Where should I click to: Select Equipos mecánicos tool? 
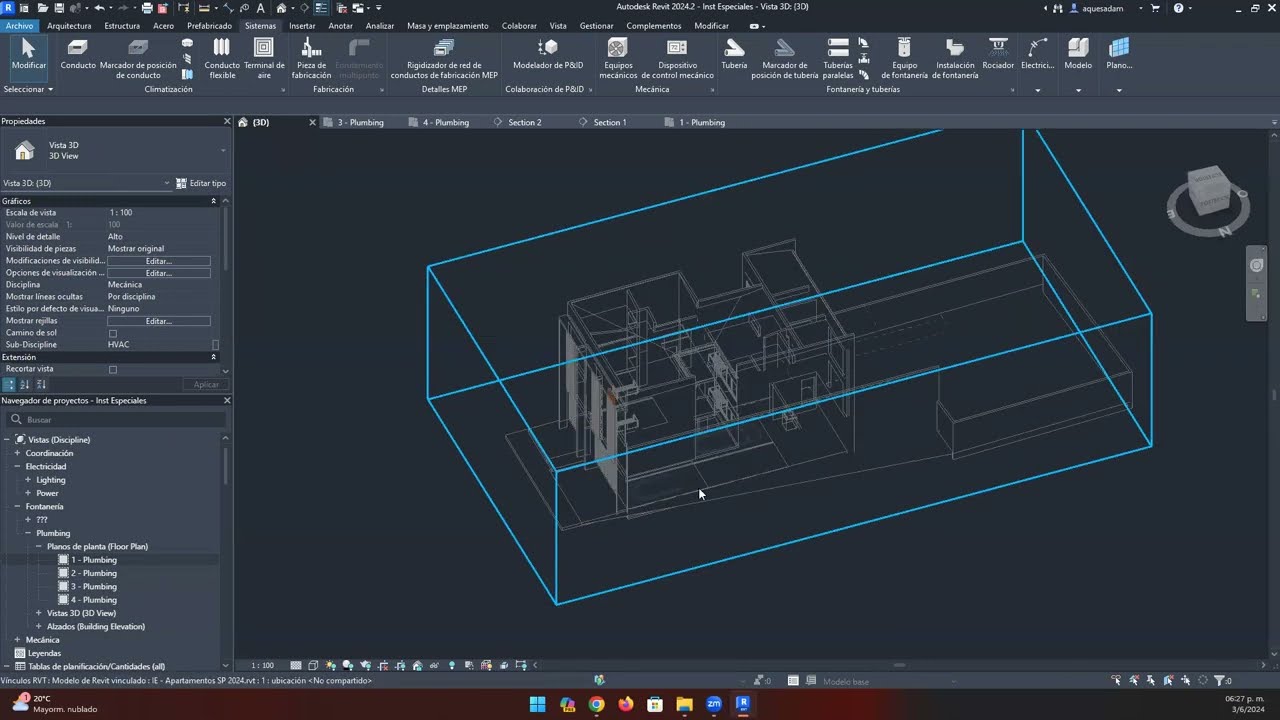pyautogui.click(x=618, y=58)
